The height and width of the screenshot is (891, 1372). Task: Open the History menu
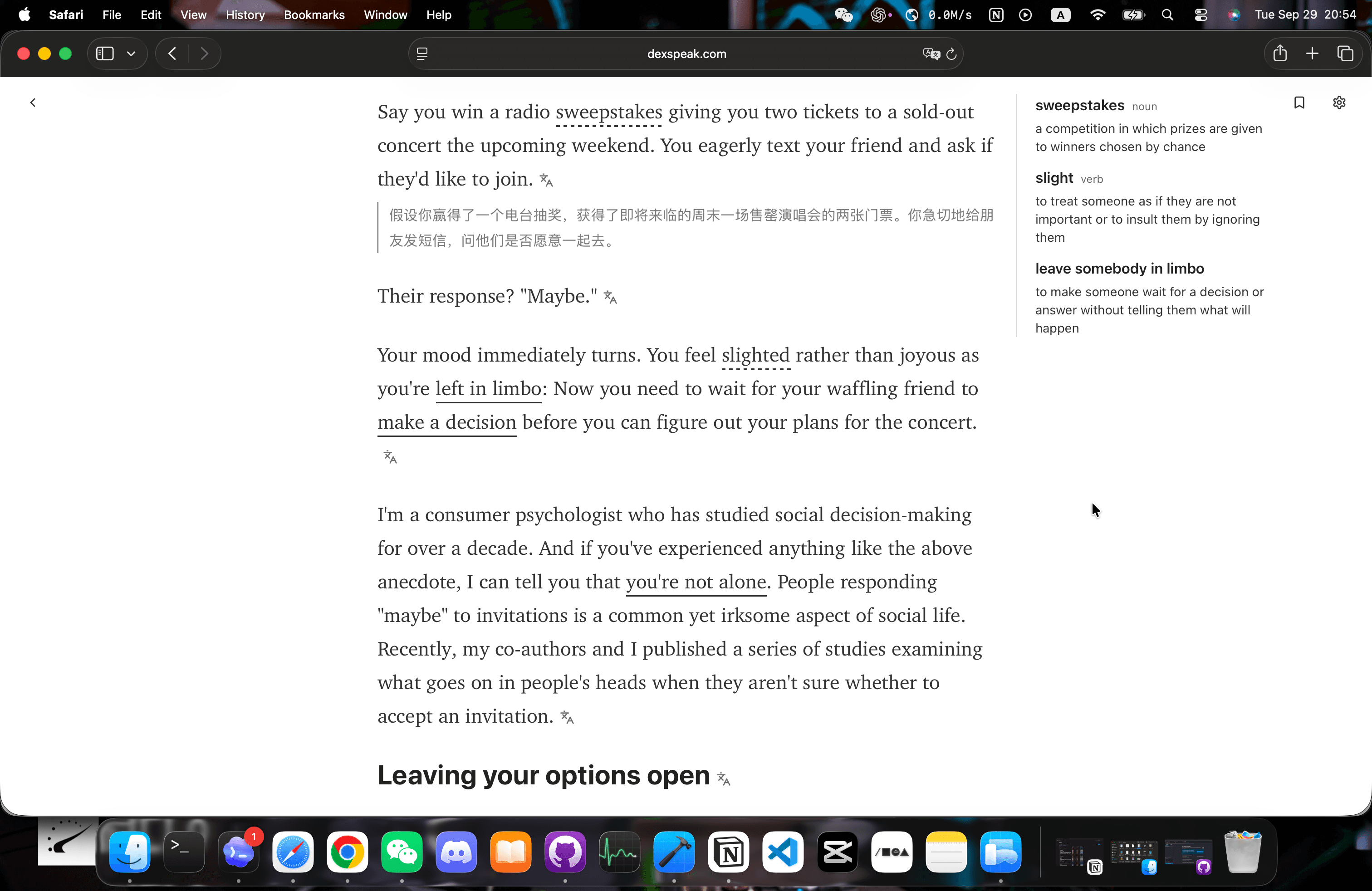pos(245,15)
